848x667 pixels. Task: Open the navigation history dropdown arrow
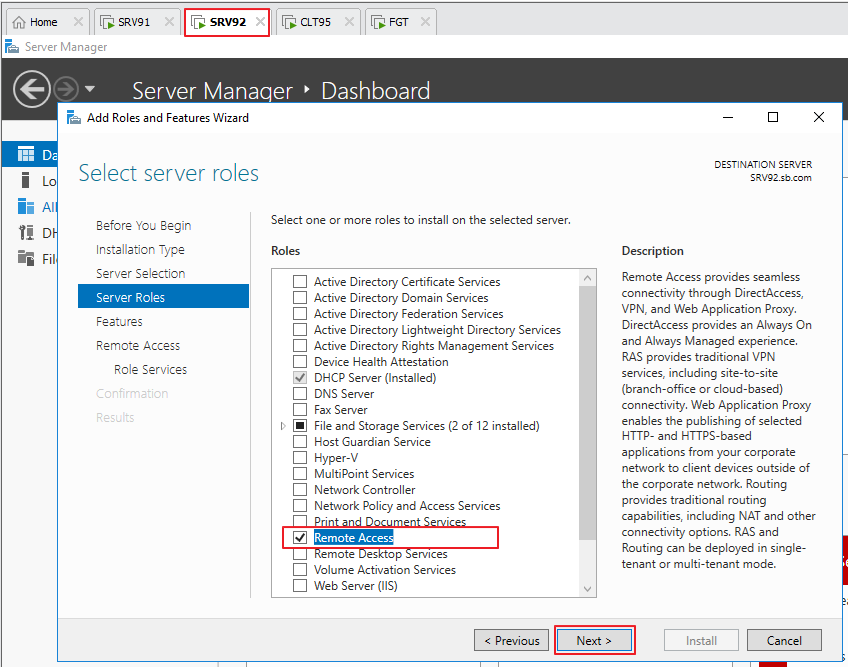[x=90, y=89]
